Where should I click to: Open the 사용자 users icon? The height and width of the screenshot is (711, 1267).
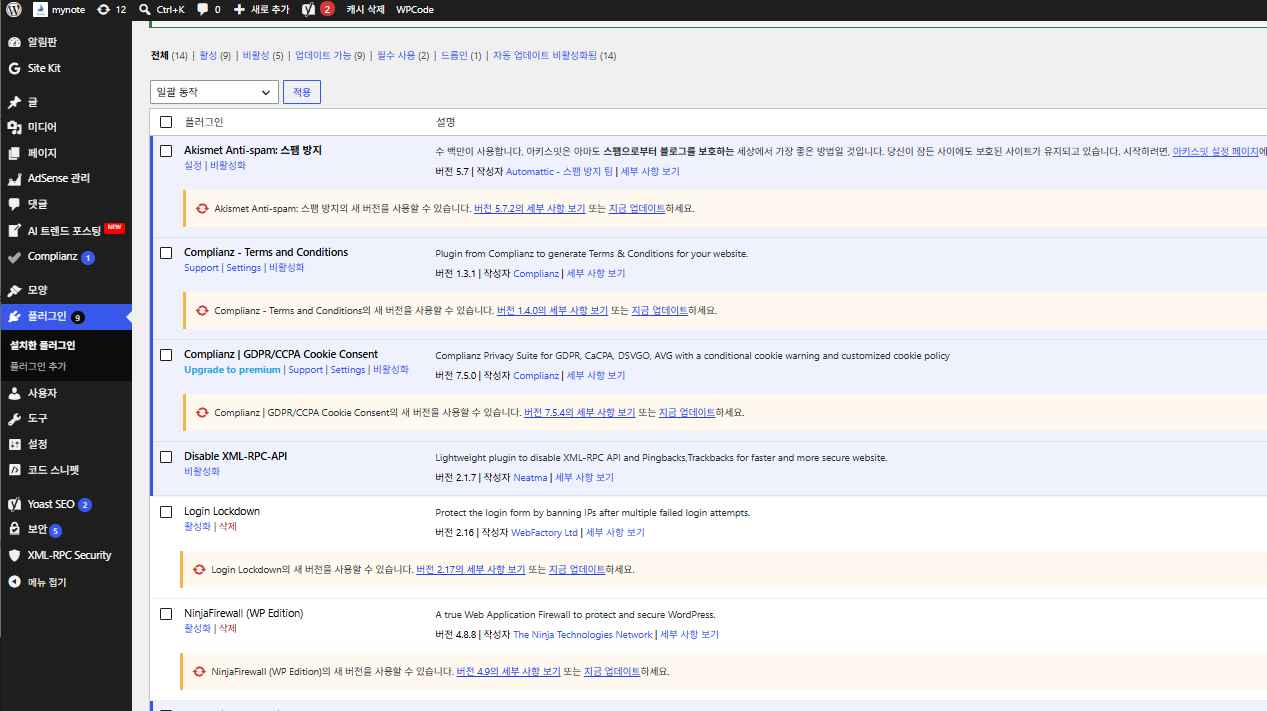[x=14, y=393]
